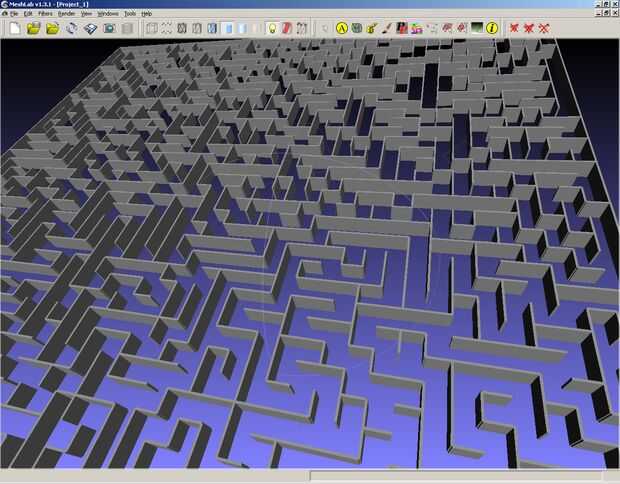620x484 pixels.
Task: Open the colorful quality mapper tool icon
Action: (x=417, y=28)
